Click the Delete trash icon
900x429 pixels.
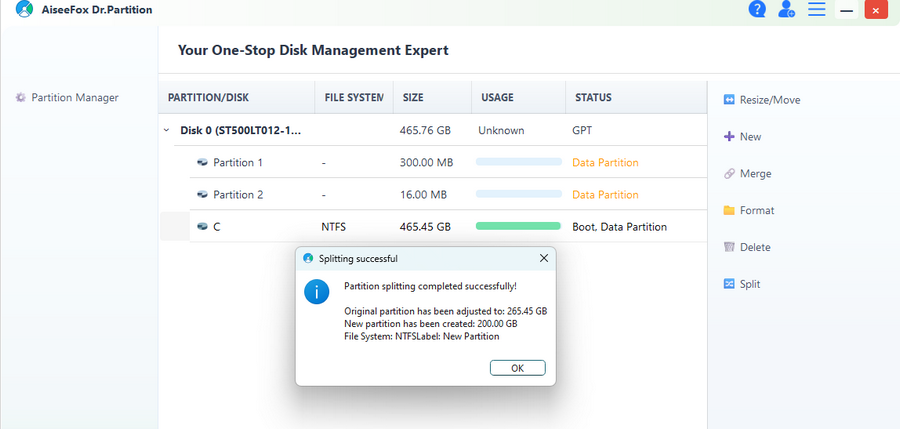click(x=729, y=247)
